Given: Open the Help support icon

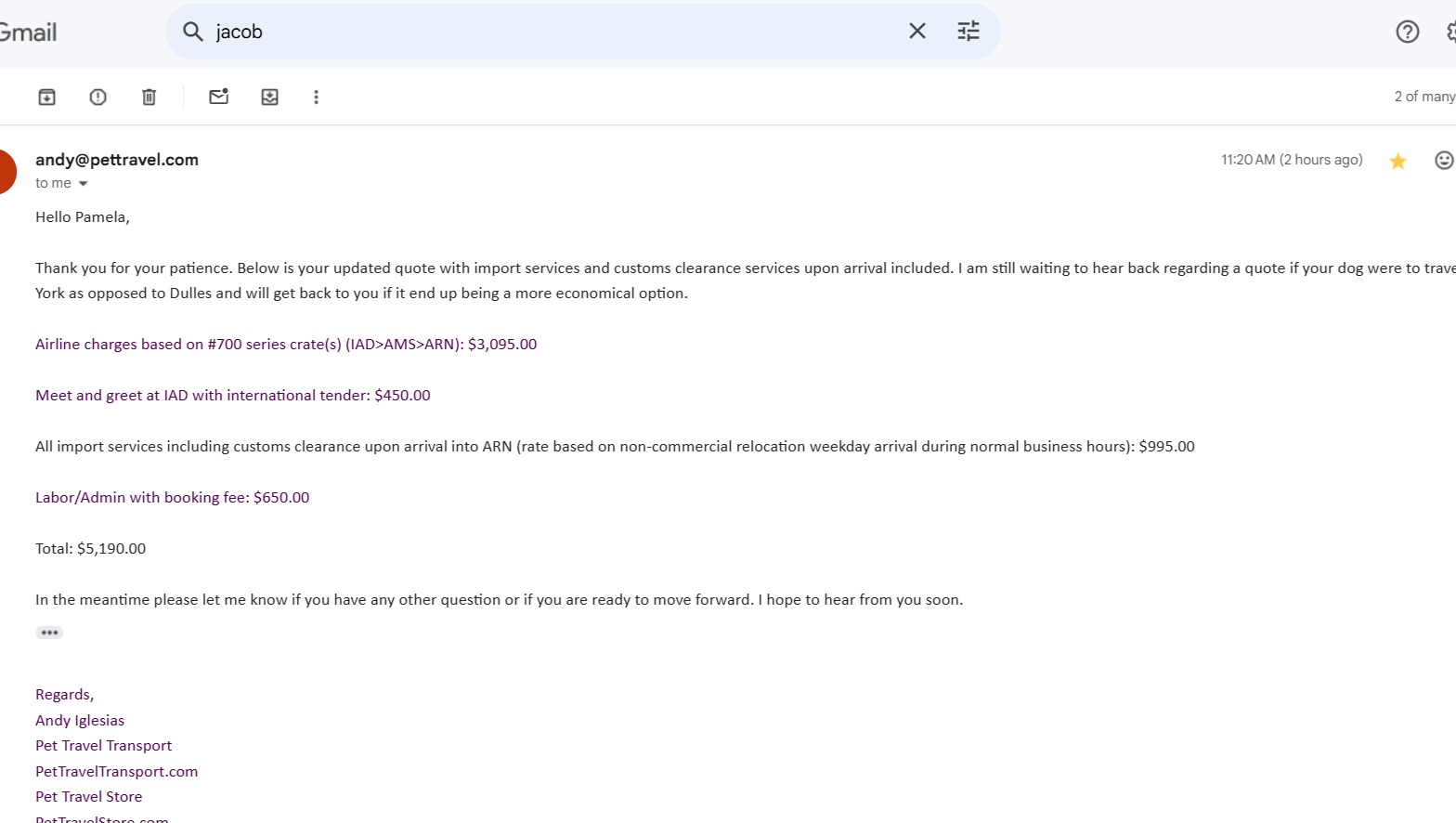Looking at the screenshot, I should coord(1408,32).
